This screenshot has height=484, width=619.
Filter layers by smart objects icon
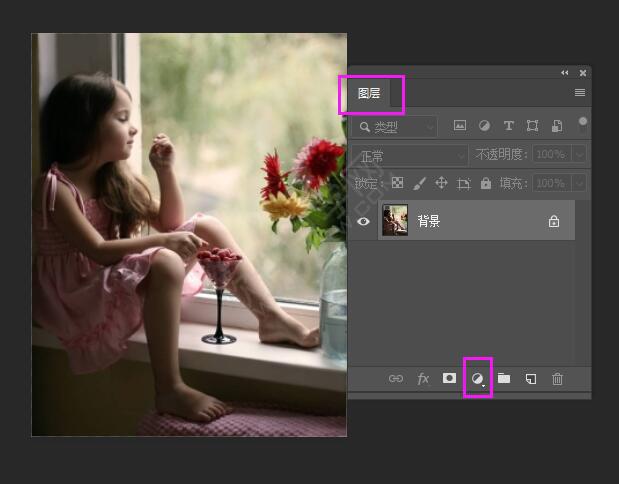click(557, 126)
